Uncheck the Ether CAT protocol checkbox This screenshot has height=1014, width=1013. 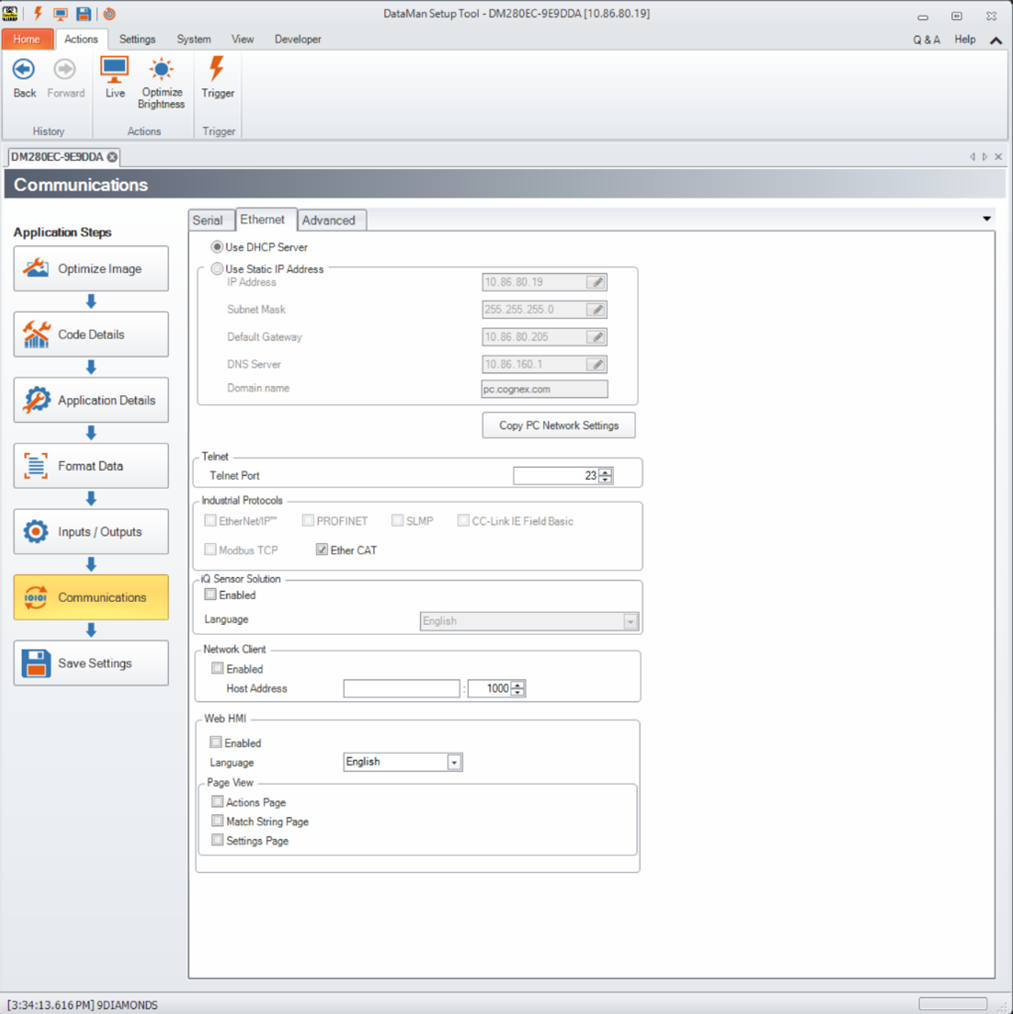click(322, 550)
